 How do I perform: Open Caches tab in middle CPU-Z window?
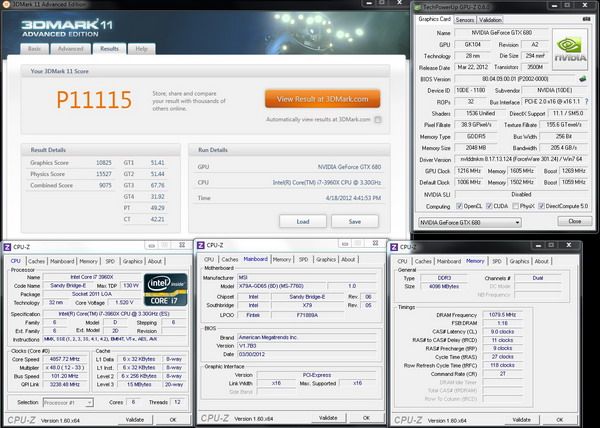click(x=230, y=259)
